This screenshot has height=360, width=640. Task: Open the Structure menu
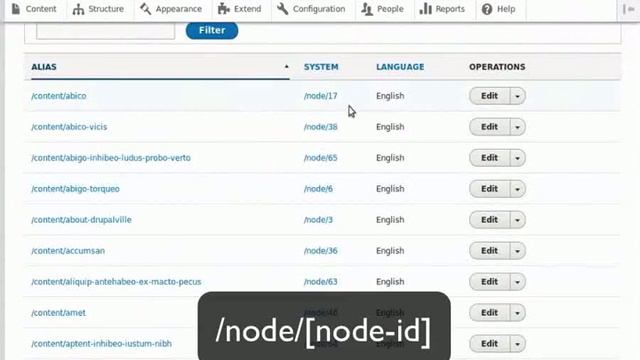coord(99,9)
